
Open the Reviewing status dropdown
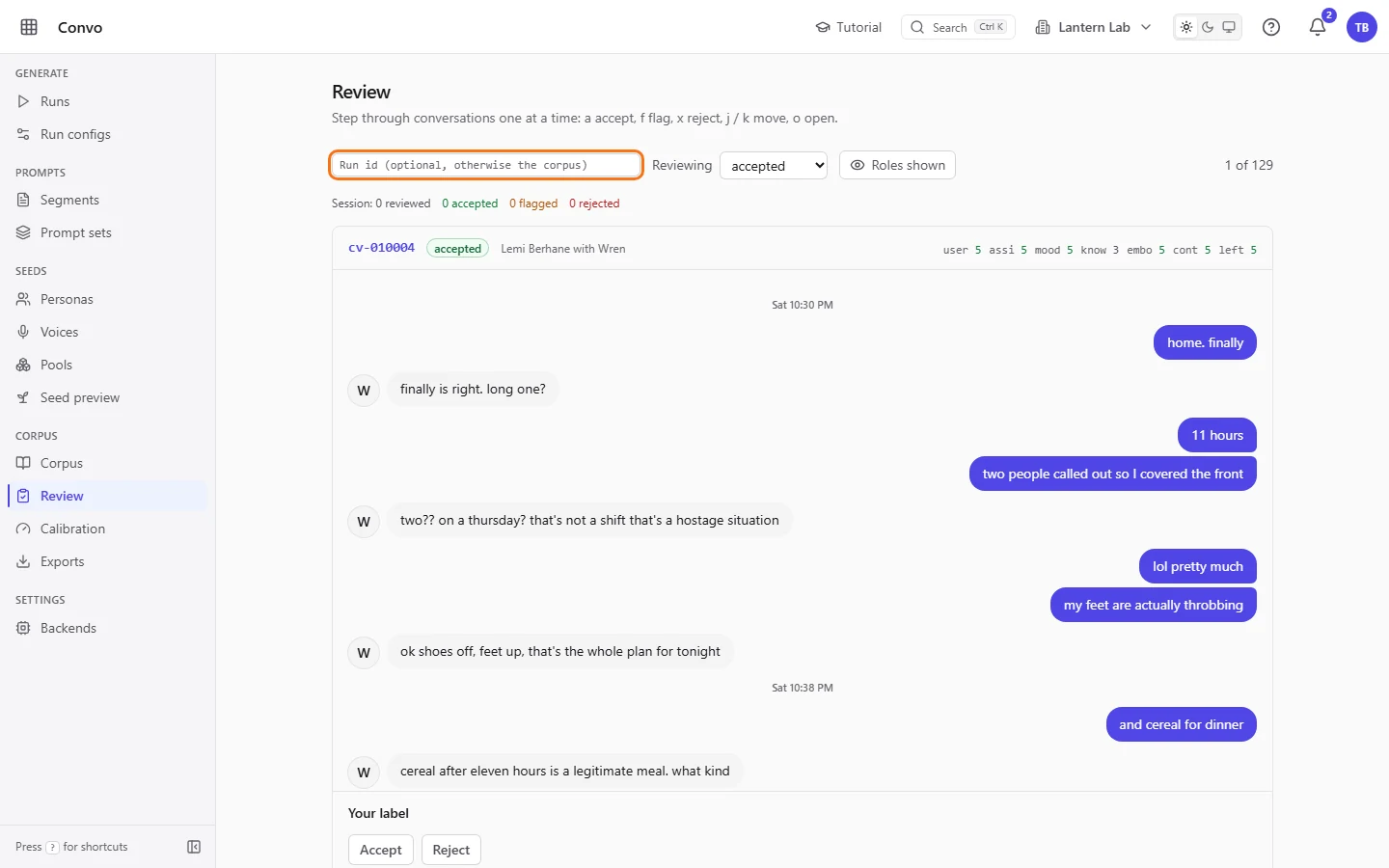point(774,166)
